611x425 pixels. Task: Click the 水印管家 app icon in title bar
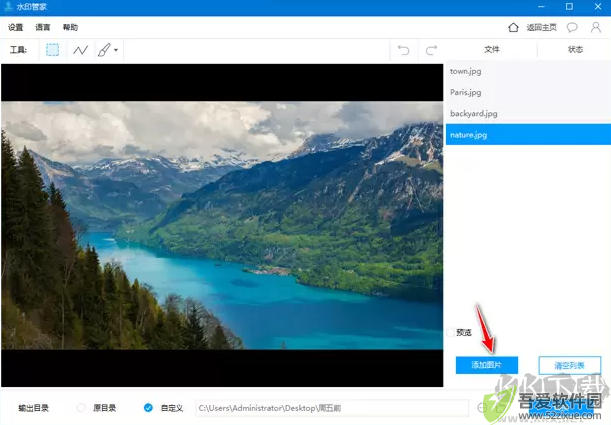[x=8, y=7]
